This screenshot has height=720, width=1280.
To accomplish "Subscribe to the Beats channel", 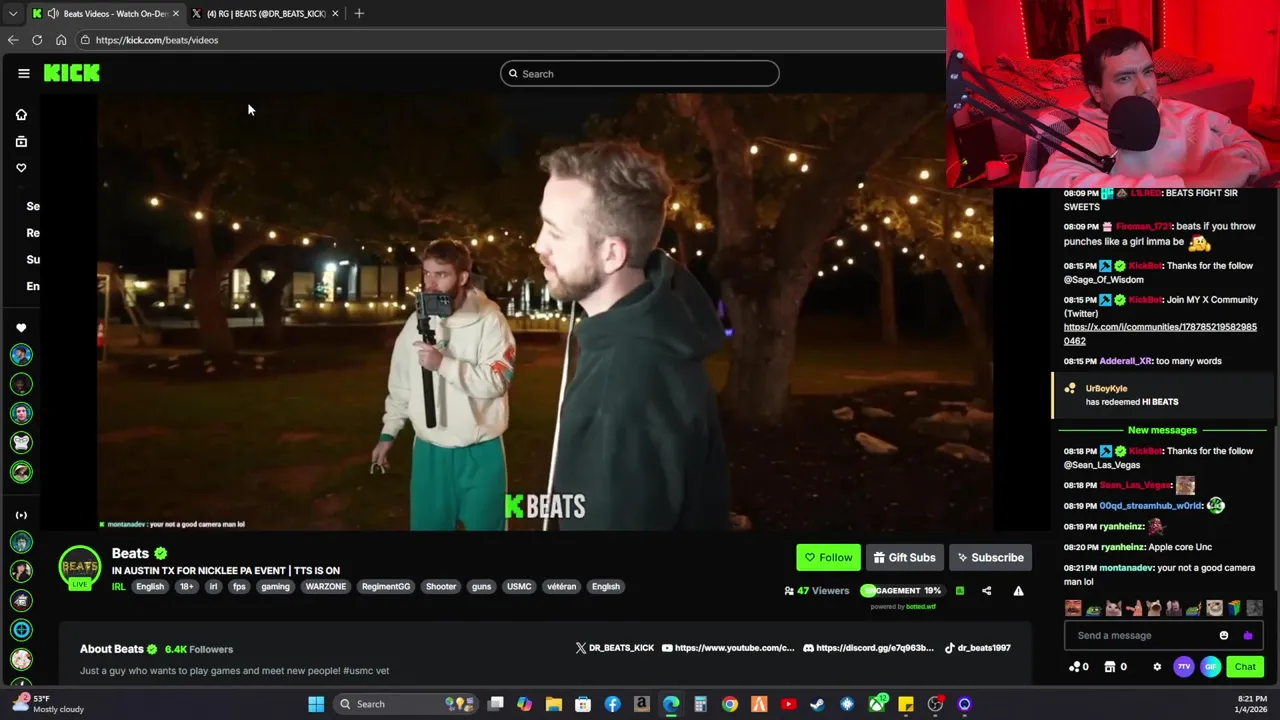I will click(x=990, y=558).
